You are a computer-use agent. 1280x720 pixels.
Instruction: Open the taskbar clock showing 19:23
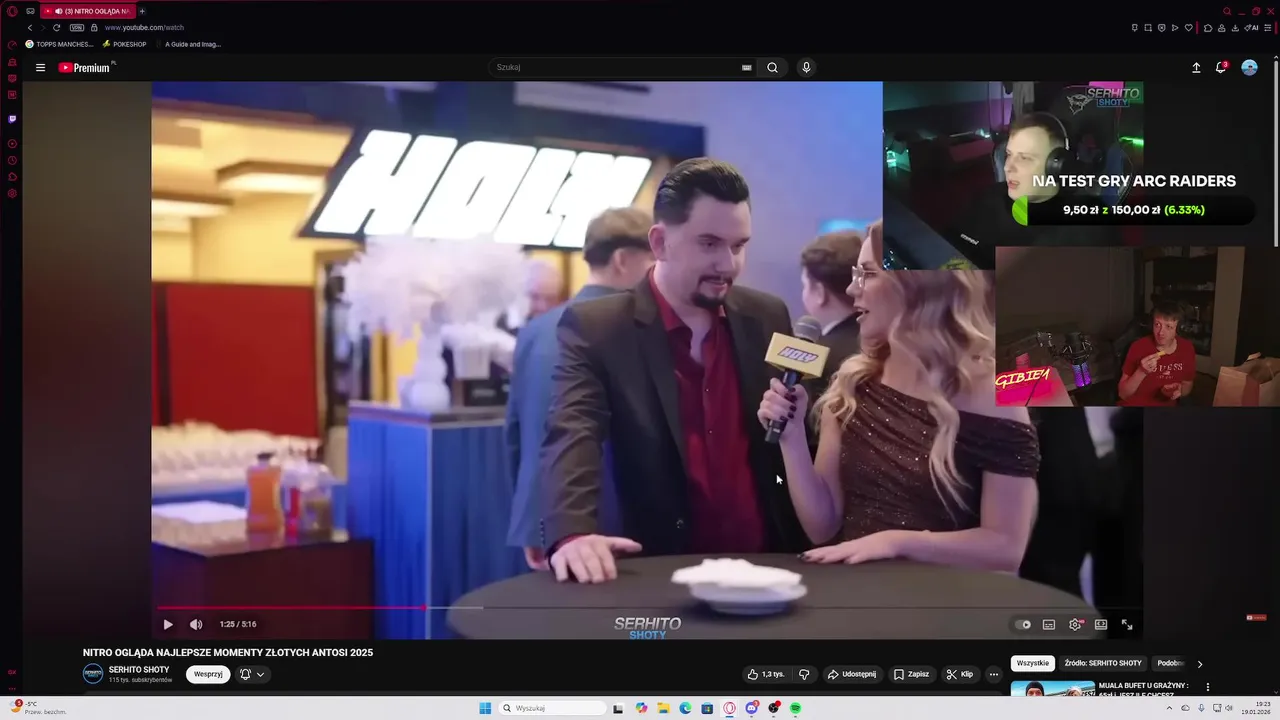pyautogui.click(x=1255, y=708)
